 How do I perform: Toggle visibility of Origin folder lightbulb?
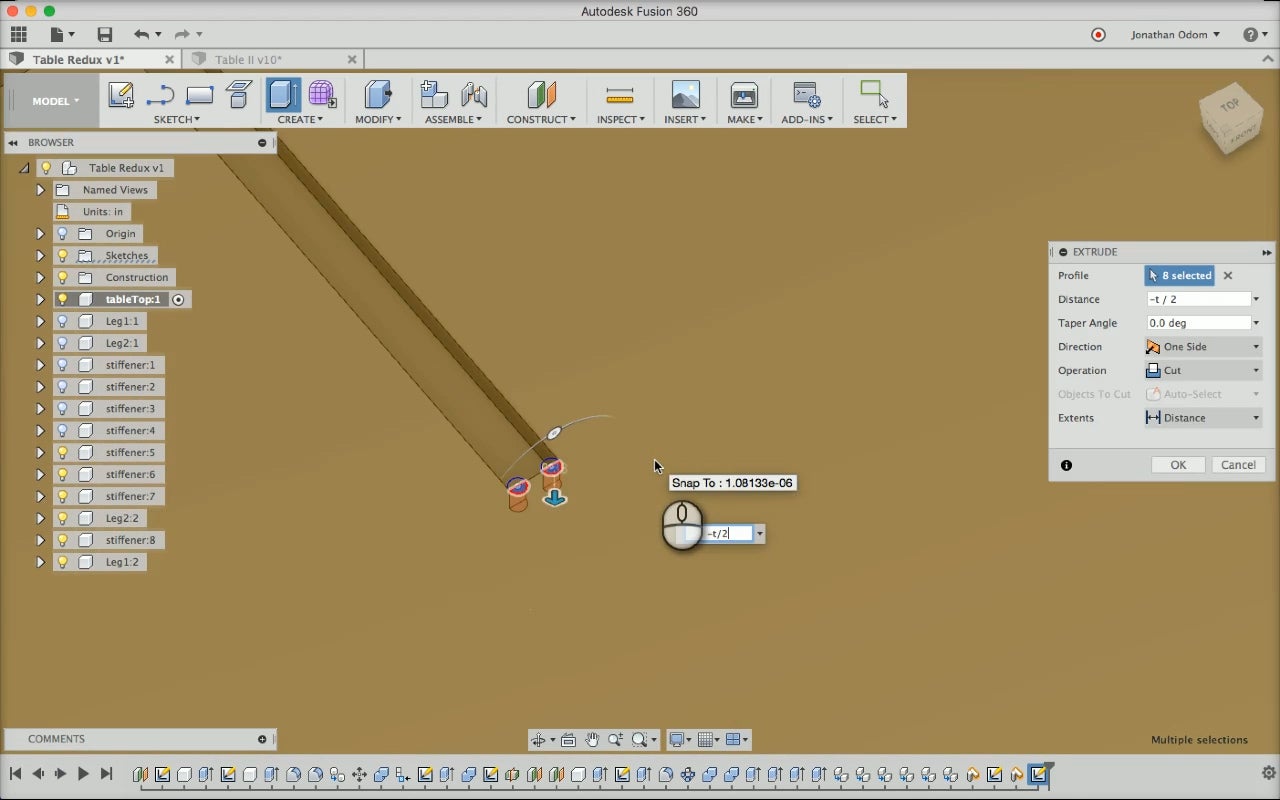pyautogui.click(x=62, y=233)
